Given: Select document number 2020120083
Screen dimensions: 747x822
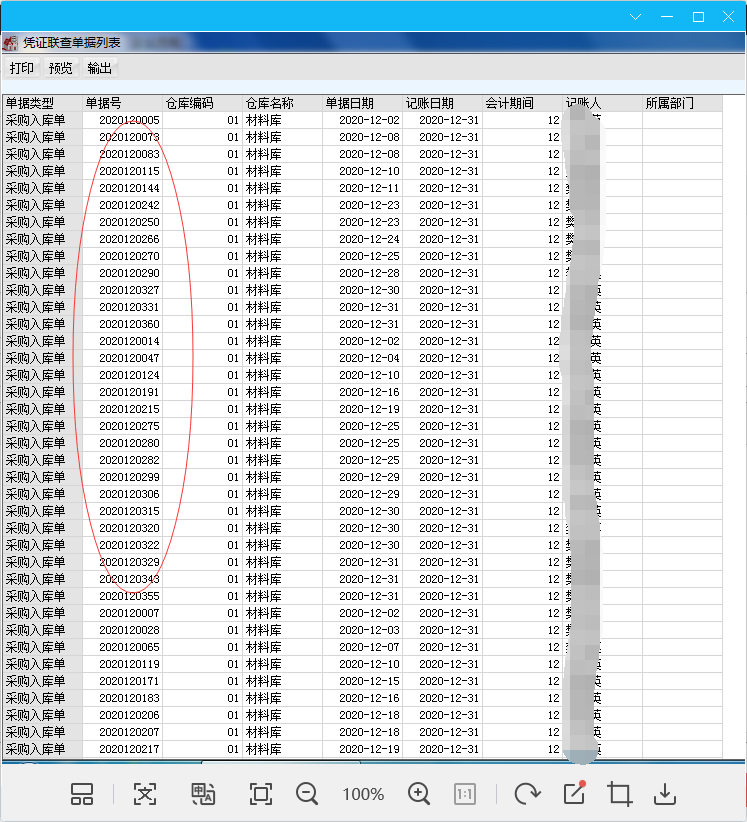Looking at the screenshot, I should (x=129, y=154).
